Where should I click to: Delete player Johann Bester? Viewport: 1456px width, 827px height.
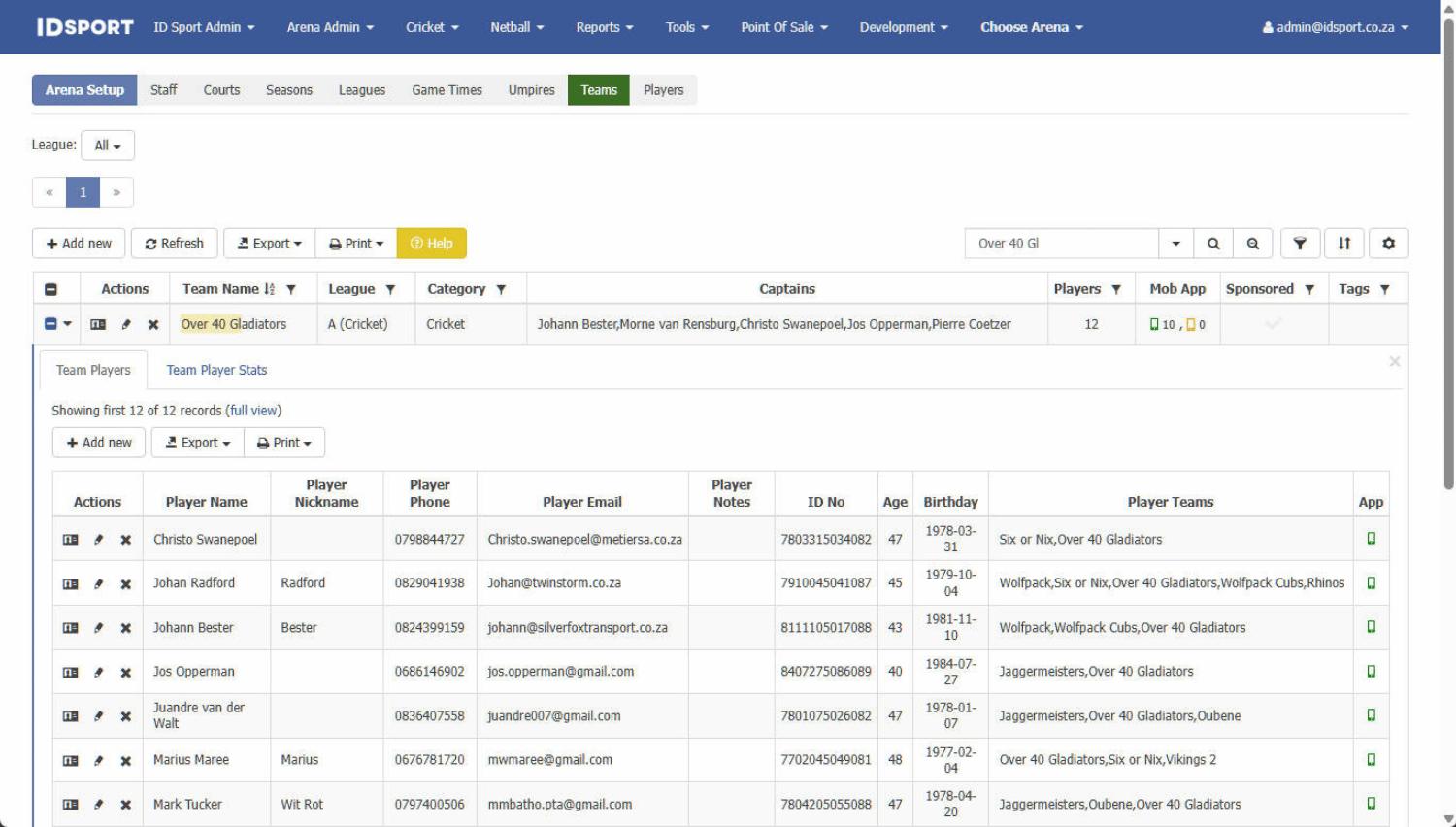(126, 628)
